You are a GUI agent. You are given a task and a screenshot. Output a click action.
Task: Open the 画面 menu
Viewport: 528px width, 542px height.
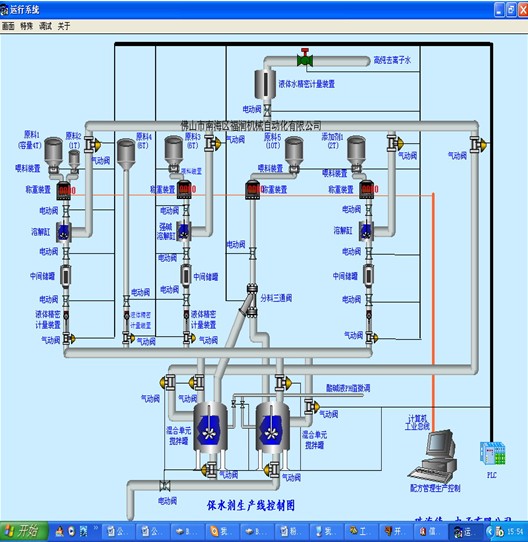pos(8,26)
